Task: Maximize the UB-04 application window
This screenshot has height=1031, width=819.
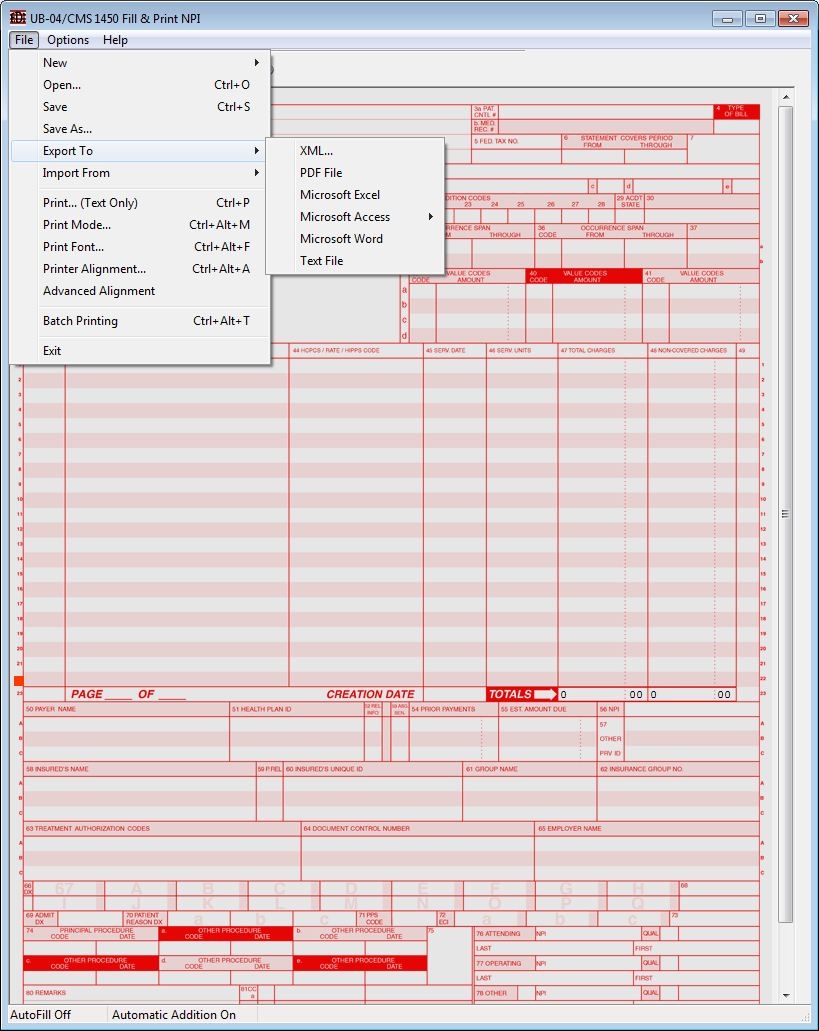Action: (x=760, y=18)
